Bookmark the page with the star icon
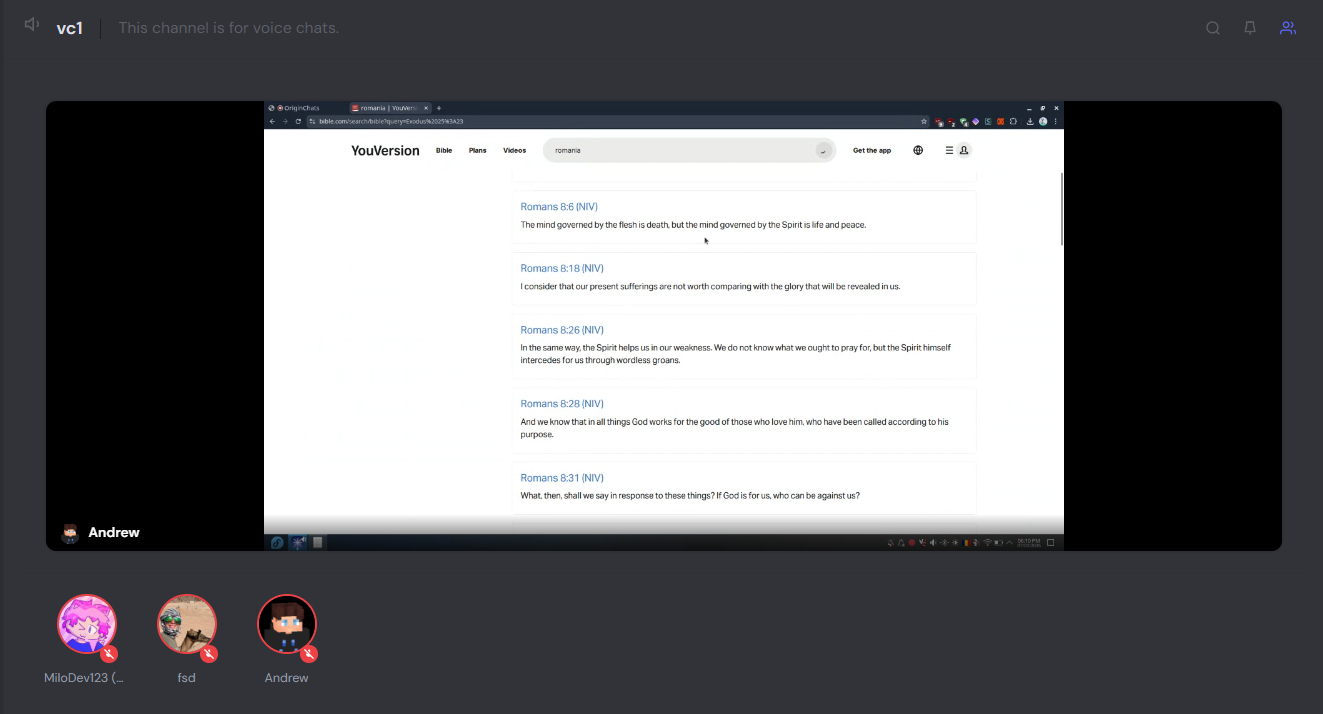Image resolution: width=1323 pixels, height=714 pixels. pyautogui.click(x=924, y=121)
